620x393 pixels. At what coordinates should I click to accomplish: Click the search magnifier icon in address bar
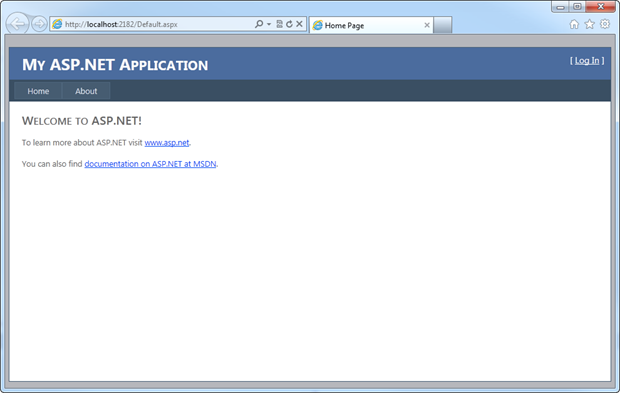(259, 24)
